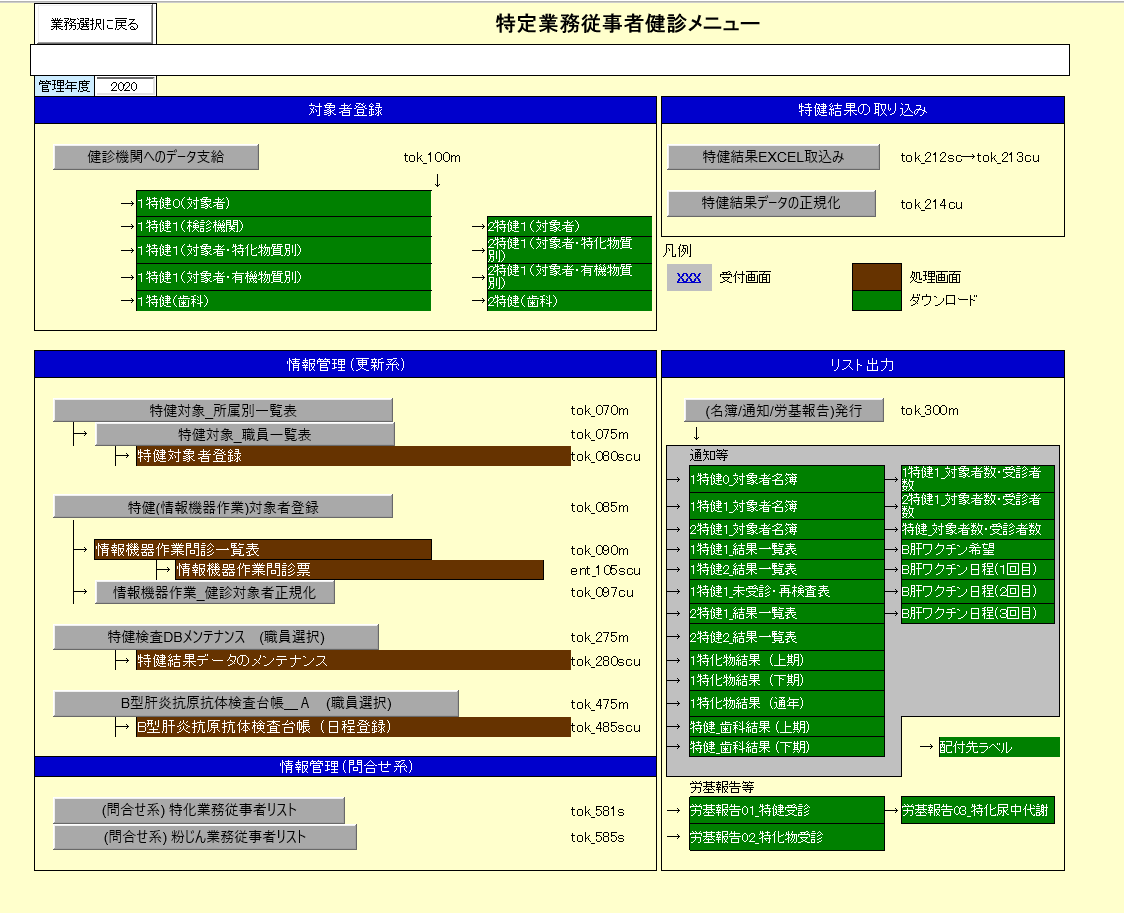Screen dimensions: 1124x913
Task: Open 特健対象_所属別一覧表
Action: tap(223, 411)
